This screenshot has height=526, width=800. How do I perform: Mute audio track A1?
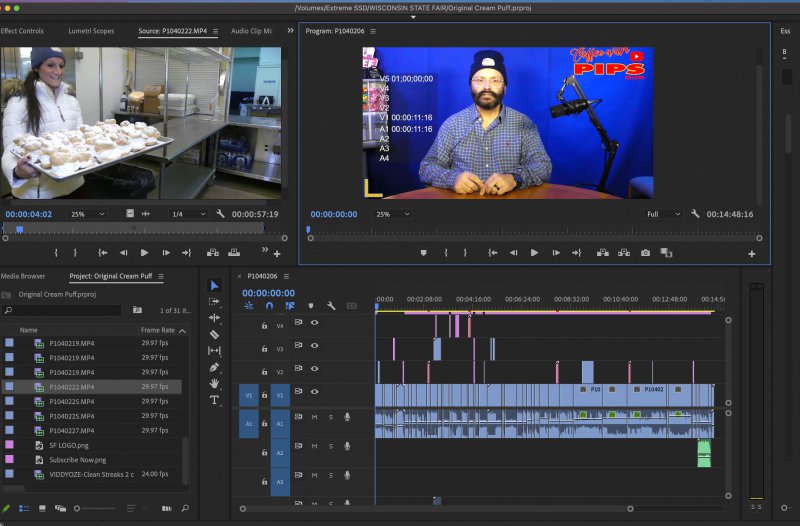coord(314,417)
